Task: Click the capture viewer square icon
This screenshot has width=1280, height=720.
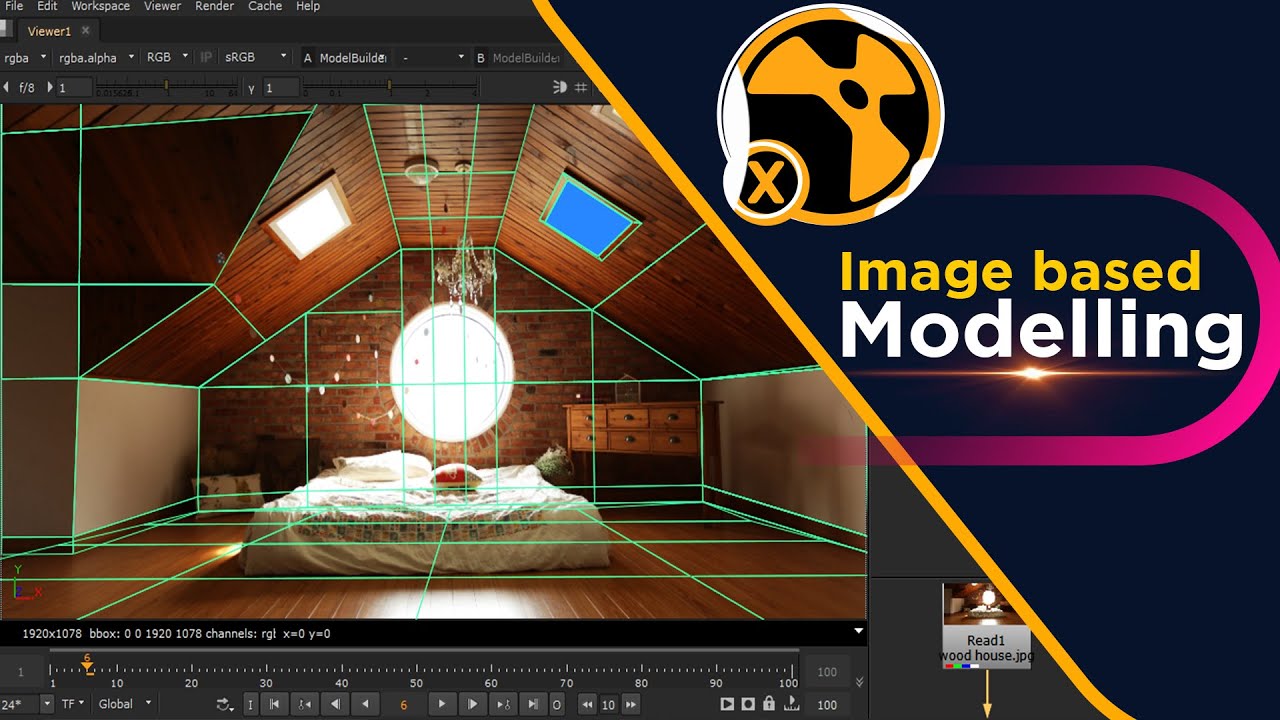Action: click(748, 704)
